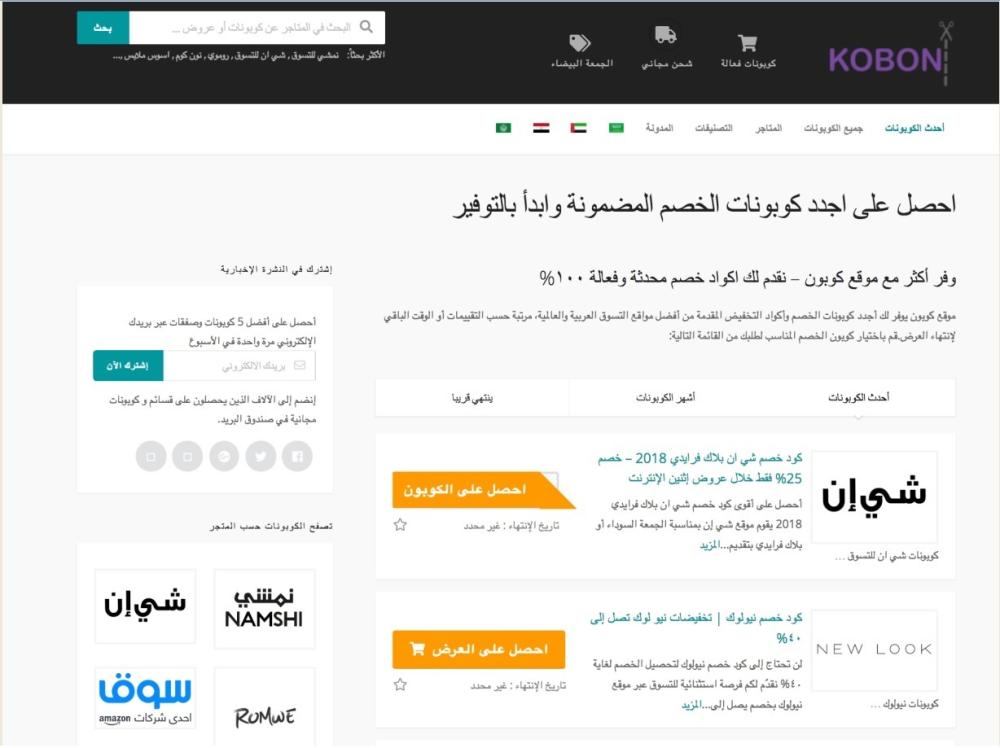Click شحن مجاني header label
The image size is (1000, 748).
pos(666,63)
